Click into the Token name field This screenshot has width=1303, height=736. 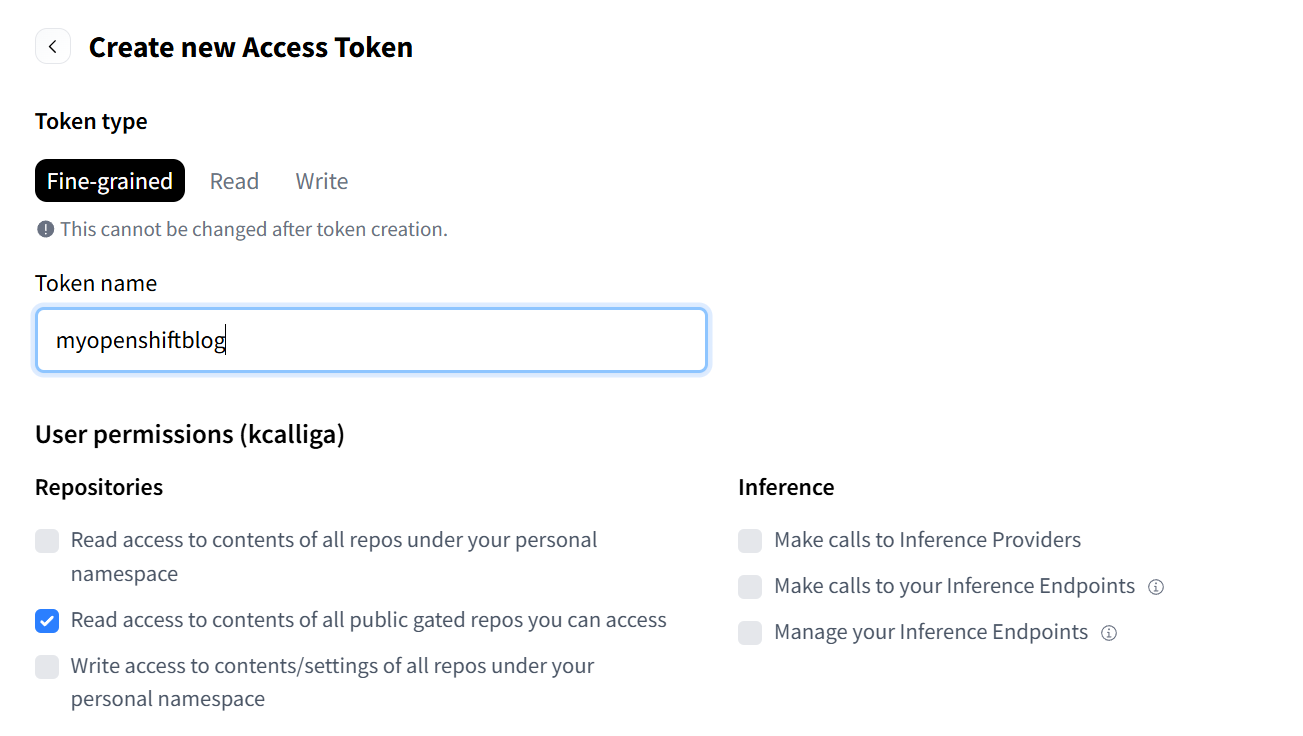370,341
